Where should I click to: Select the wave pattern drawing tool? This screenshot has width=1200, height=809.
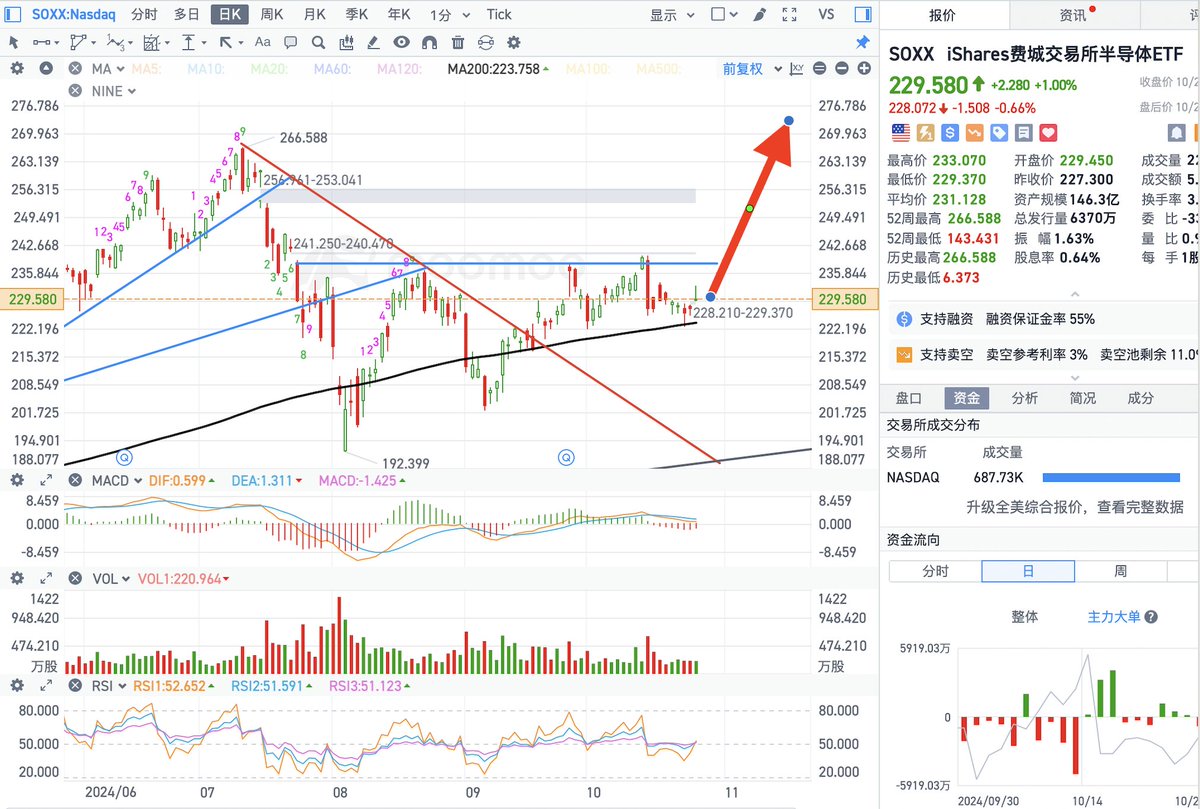(x=117, y=42)
